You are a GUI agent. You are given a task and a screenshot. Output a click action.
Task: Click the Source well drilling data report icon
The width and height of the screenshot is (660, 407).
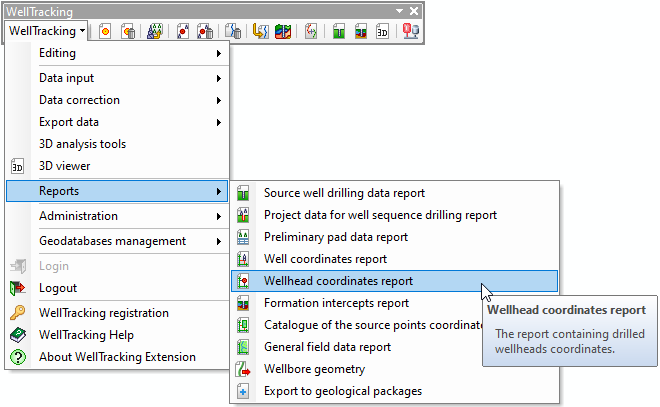(243, 193)
